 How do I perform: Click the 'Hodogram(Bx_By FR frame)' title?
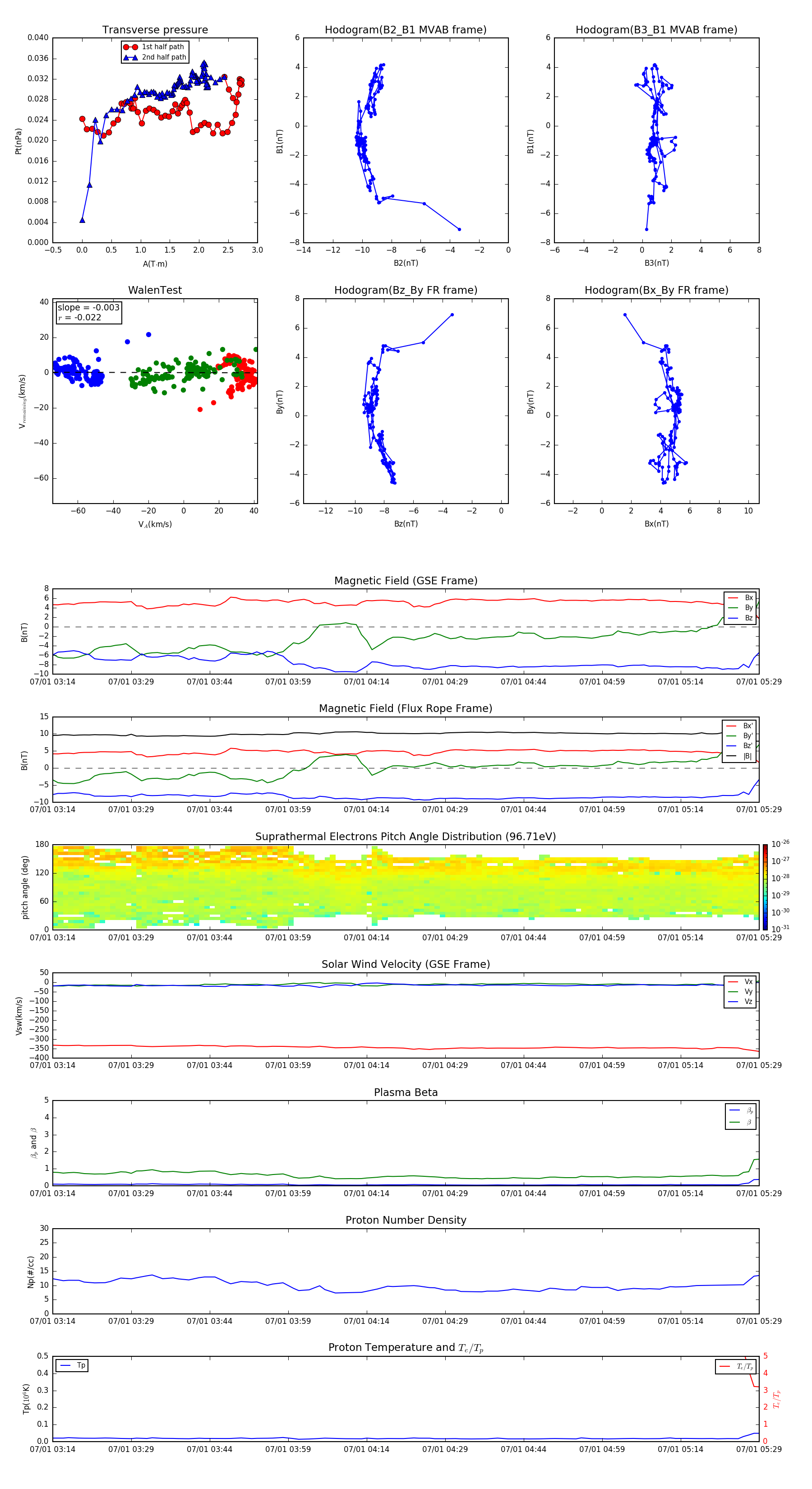point(656,290)
